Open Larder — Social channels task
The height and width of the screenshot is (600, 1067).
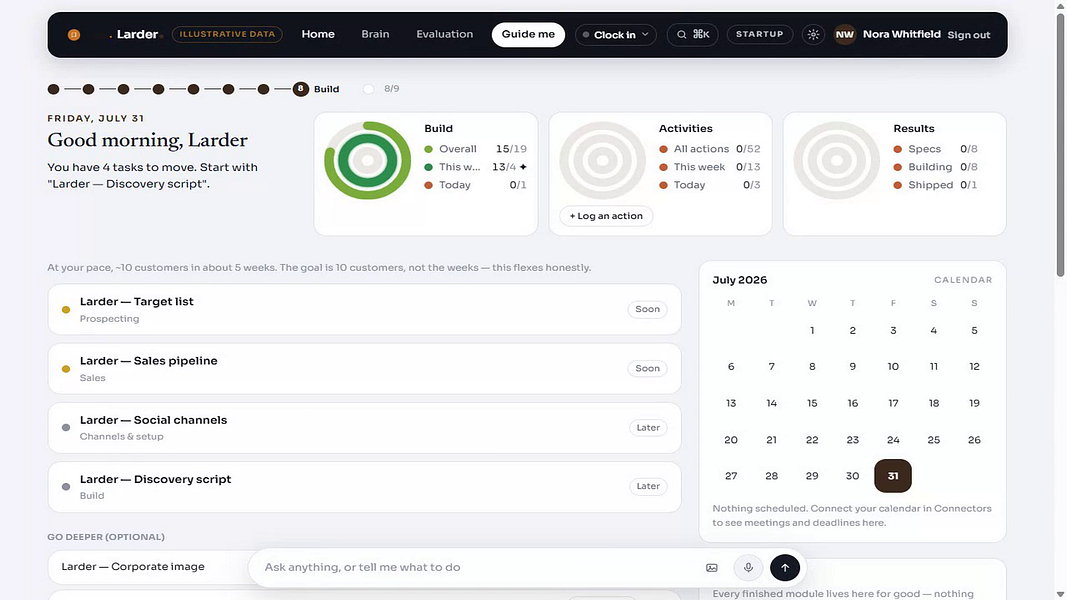point(364,428)
